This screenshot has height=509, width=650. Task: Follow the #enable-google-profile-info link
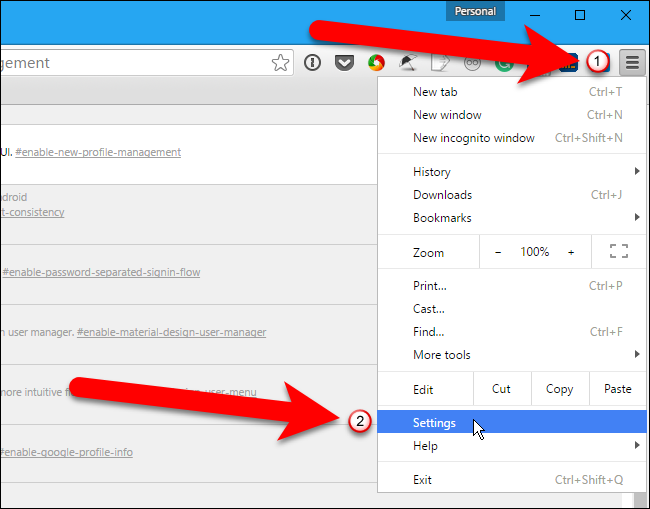coord(66,452)
